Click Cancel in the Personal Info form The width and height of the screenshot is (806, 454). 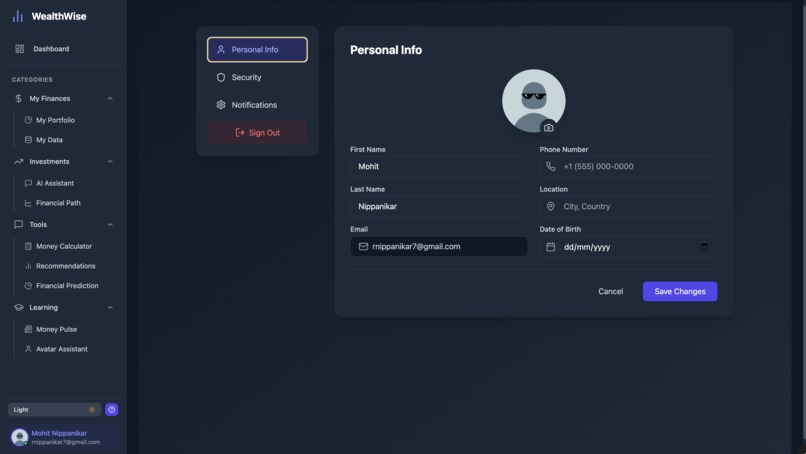pos(611,292)
